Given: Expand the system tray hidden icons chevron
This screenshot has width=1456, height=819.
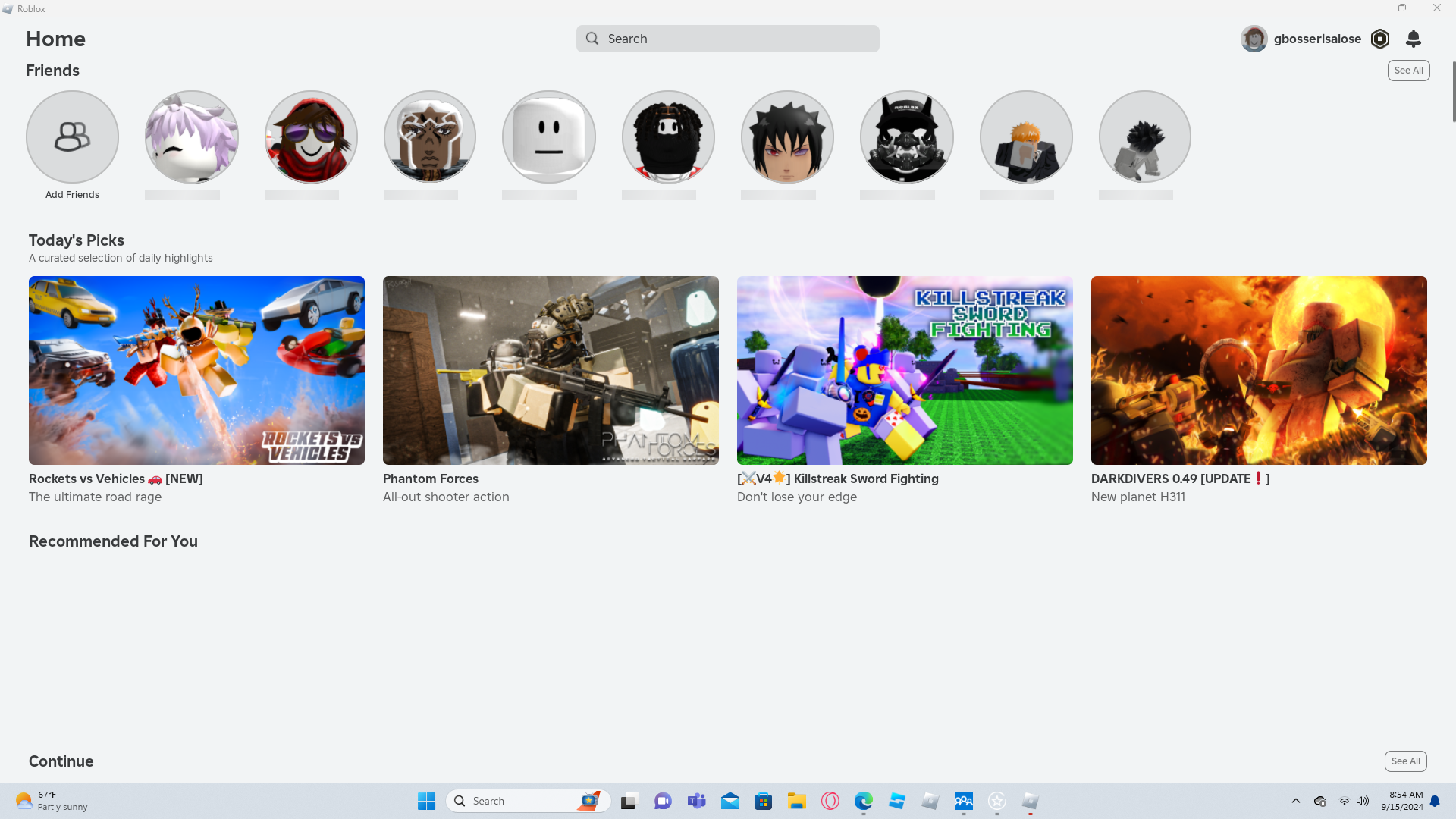Looking at the screenshot, I should click(1296, 801).
